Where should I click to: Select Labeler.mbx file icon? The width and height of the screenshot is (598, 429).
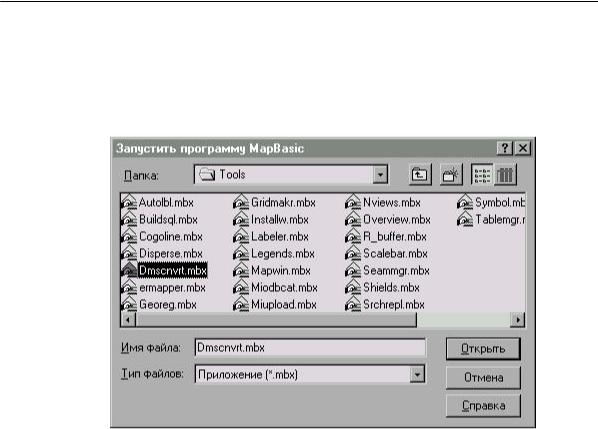pyautogui.click(x=241, y=236)
